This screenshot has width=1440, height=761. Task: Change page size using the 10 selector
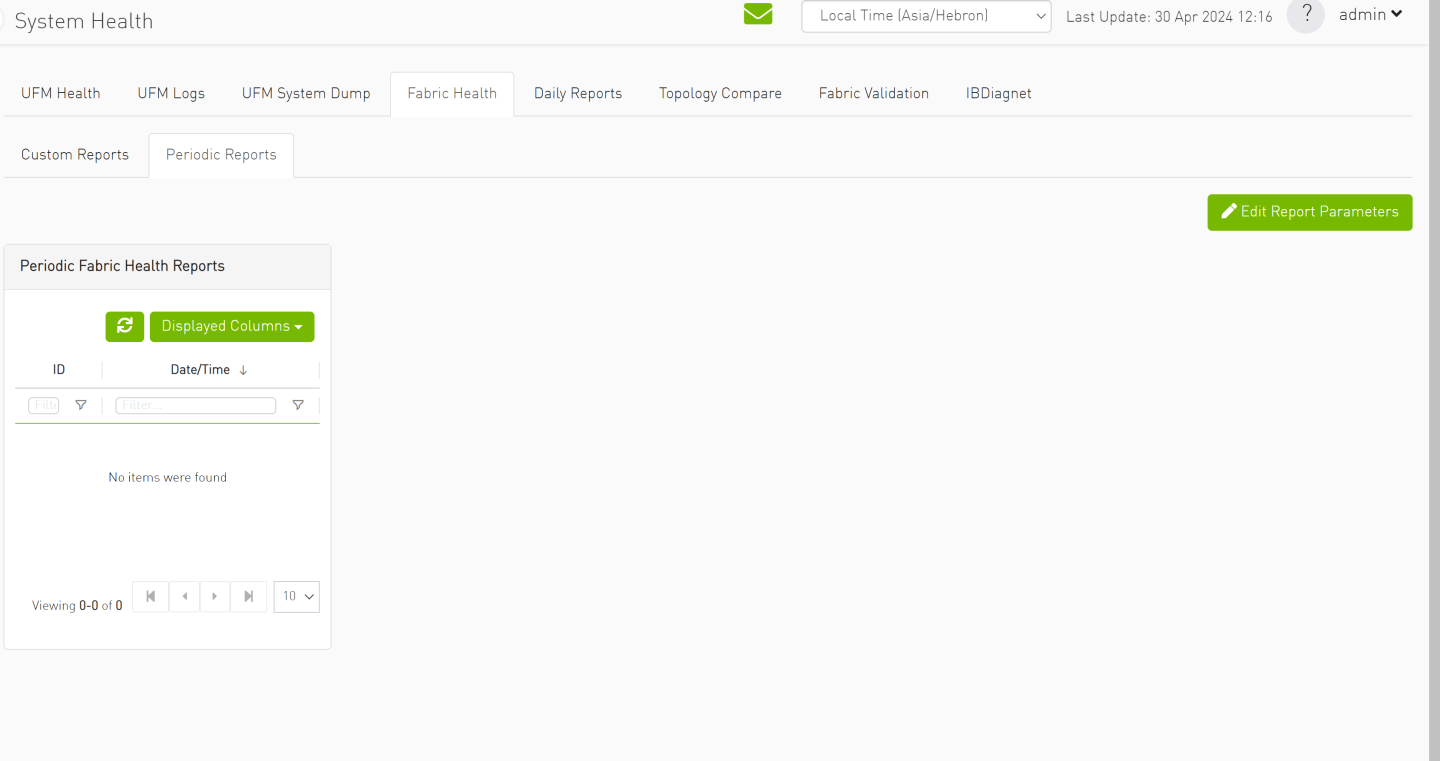pos(296,596)
